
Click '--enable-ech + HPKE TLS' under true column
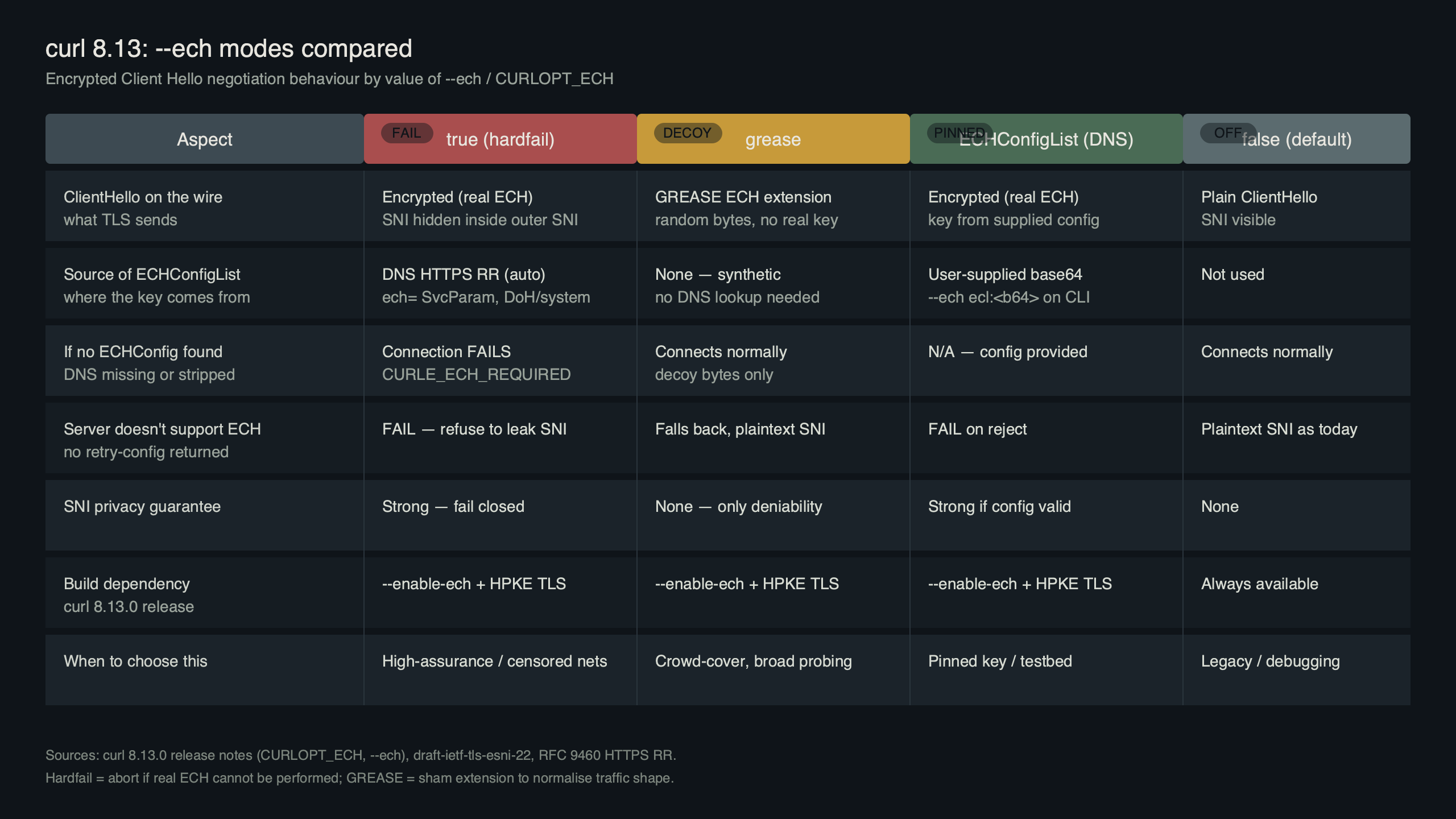(474, 584)
